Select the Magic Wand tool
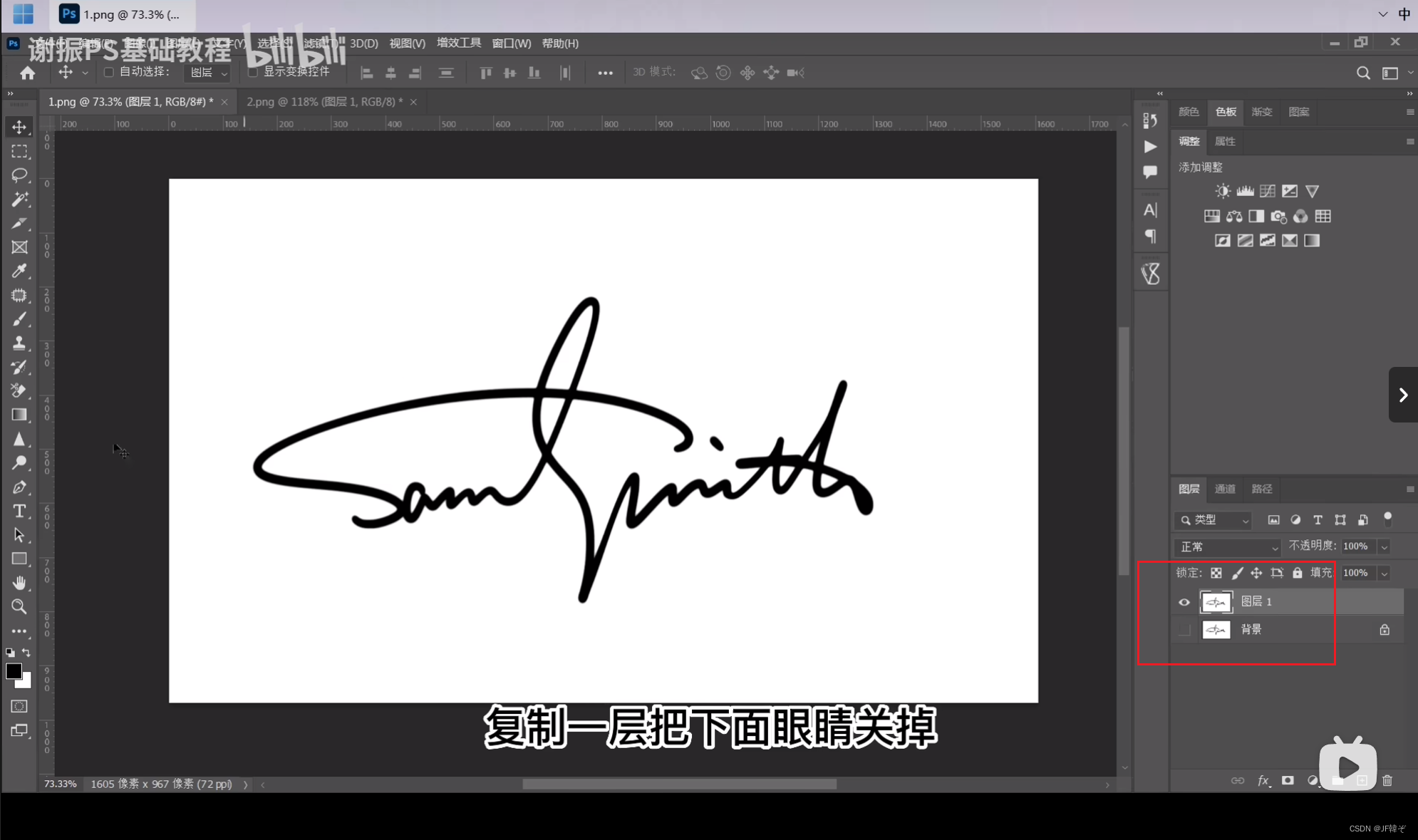This screenshot has height=840, width=1418. pyautogui.click(x=19, y=199)
